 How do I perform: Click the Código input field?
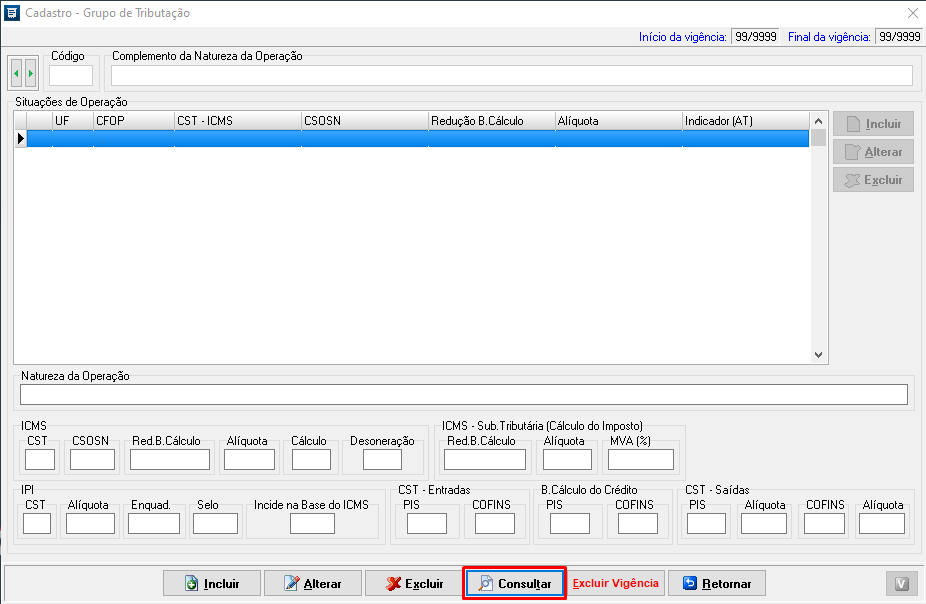click(x=71, y=76)
